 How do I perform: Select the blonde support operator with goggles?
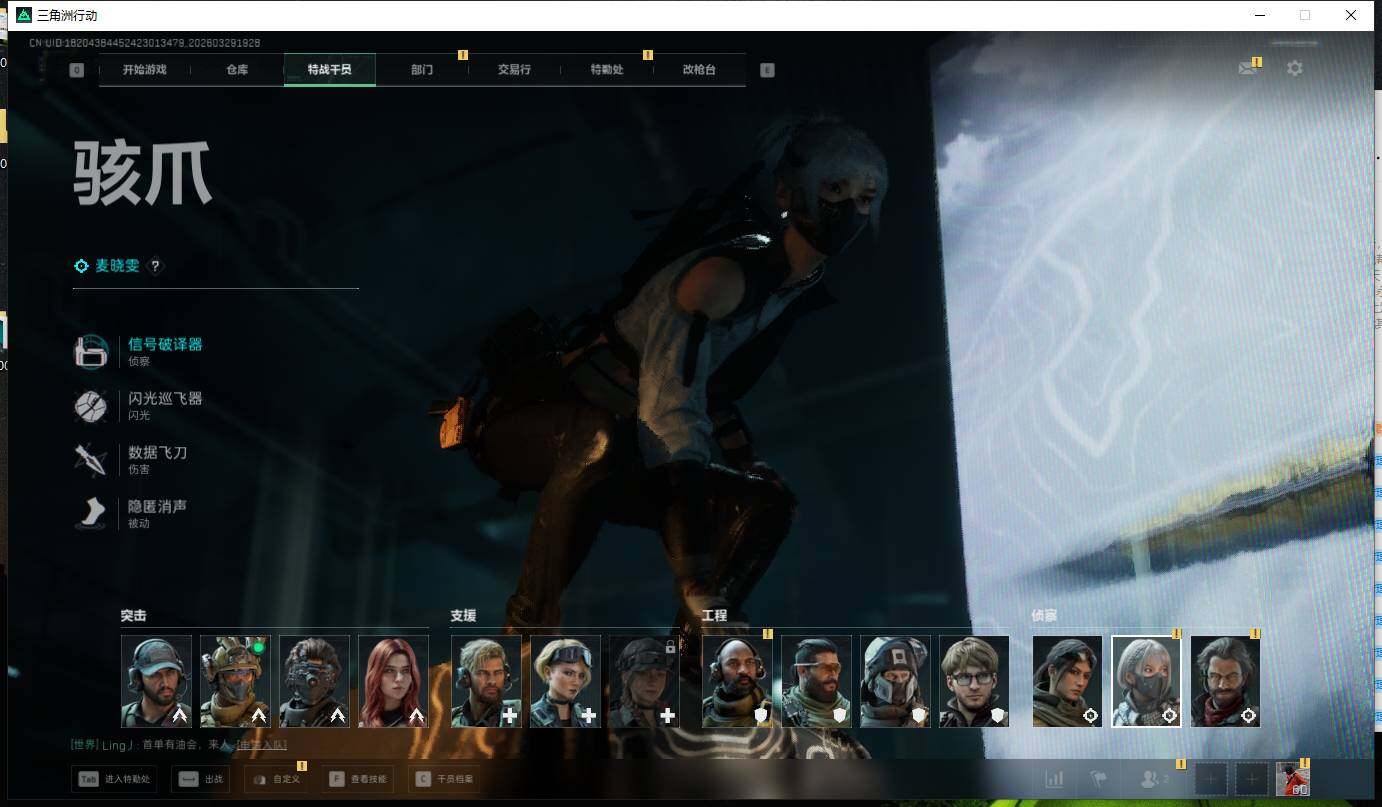point(565,681)
